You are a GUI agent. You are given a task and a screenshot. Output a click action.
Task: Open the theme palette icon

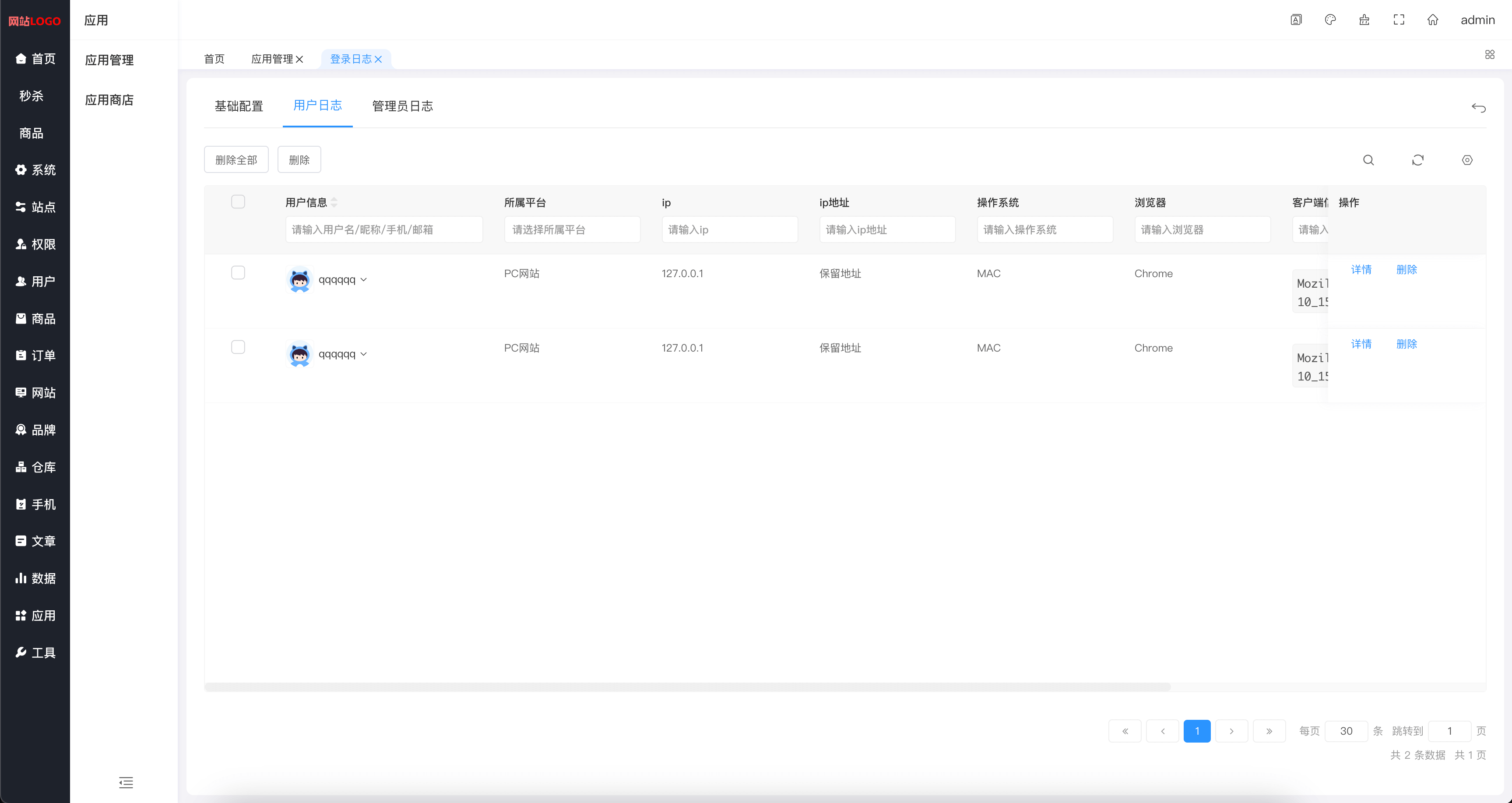(x=1330, y=20)
